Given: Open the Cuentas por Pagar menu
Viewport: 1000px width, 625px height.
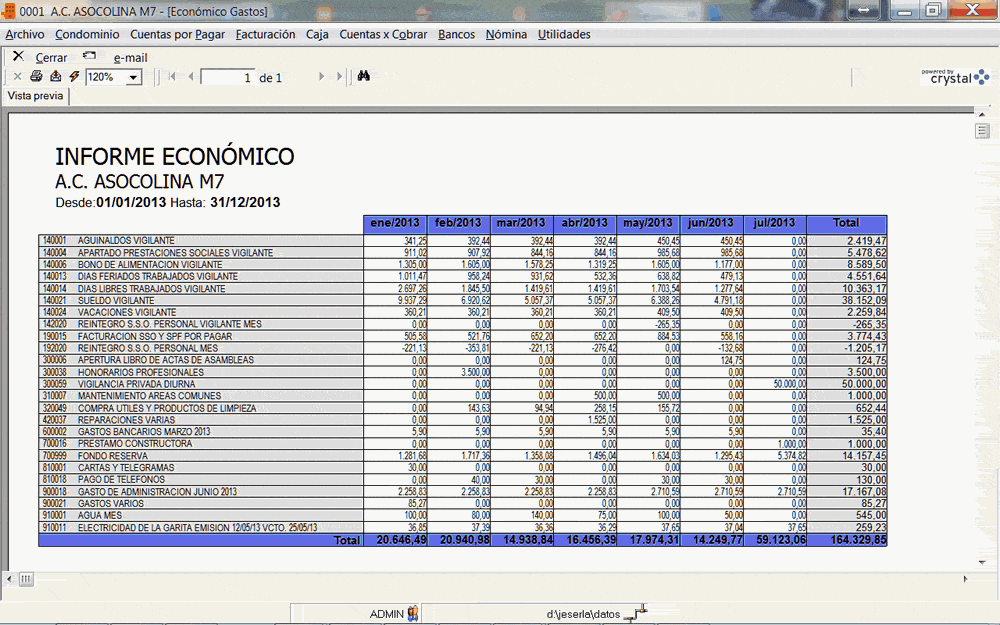Looking at the screenshot, I should tap(177, 34).
